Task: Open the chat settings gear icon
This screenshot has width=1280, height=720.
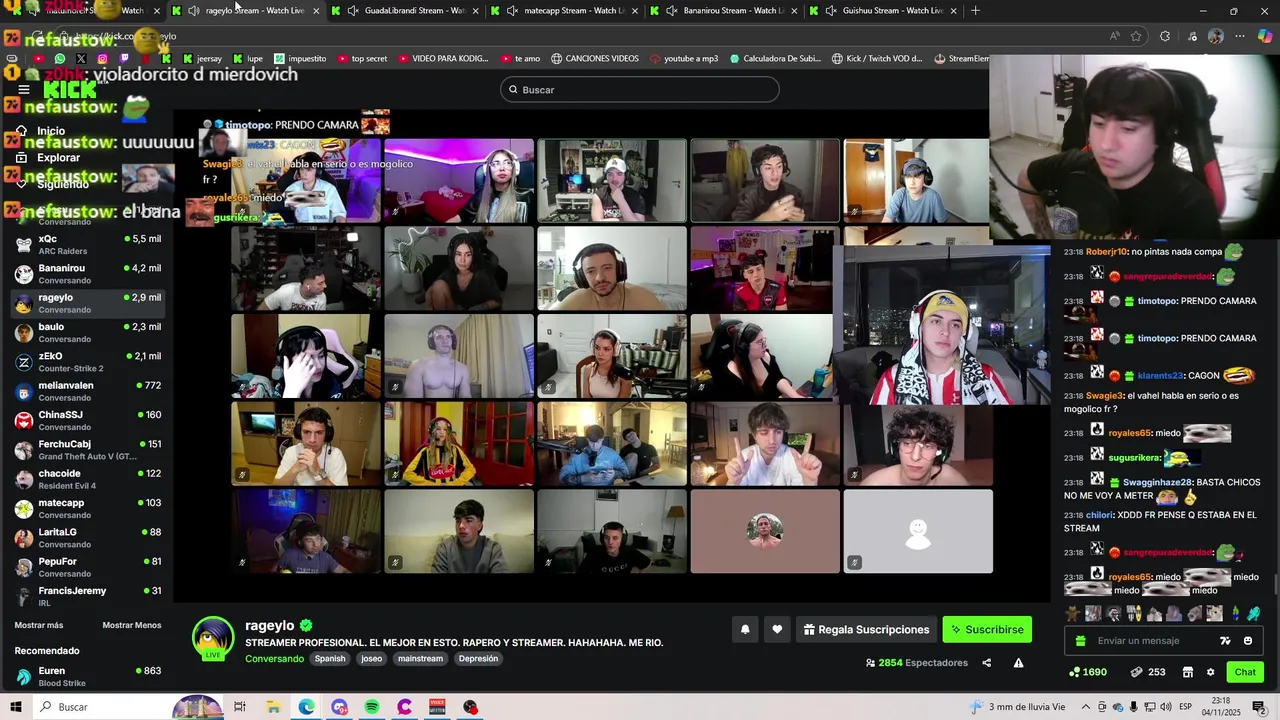Action: [x=1210, y=672]
